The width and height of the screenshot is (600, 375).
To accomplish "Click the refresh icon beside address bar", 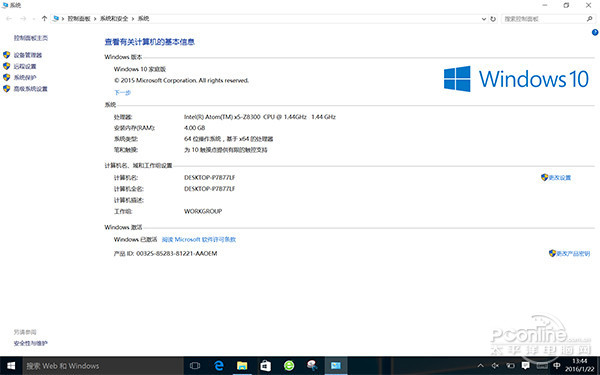I will [493, 19].
